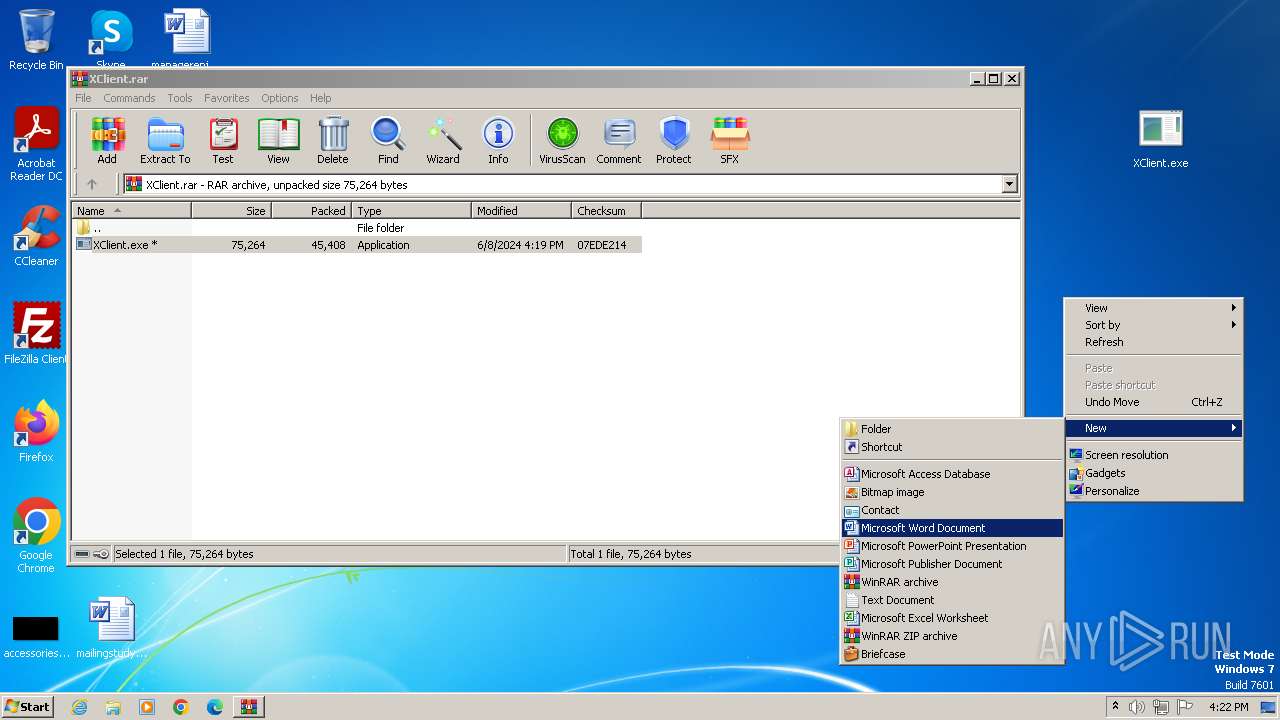Create new WinRAR ZIP archive
Viewport: 1280px width, 720px height.
coord(952,636)
